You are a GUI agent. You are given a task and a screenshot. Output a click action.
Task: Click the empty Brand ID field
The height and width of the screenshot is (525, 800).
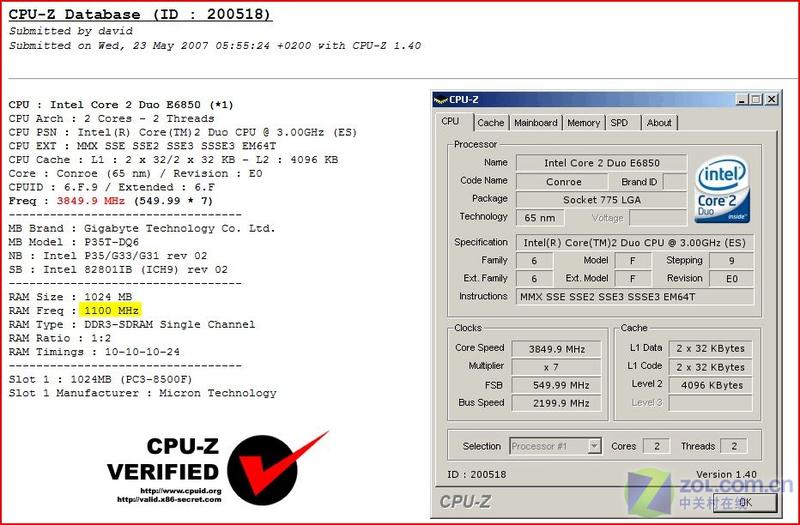(x=675, y=182)
